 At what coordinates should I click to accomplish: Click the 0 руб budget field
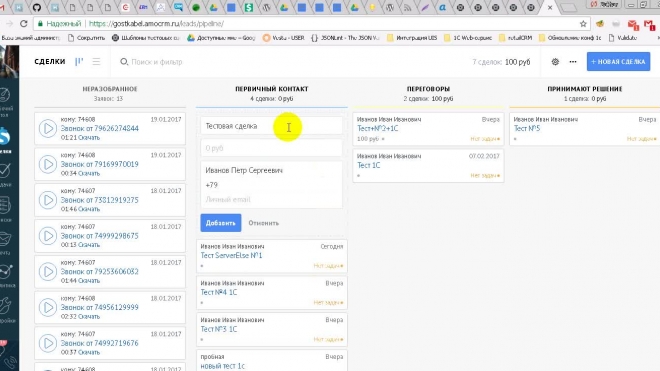pyautogui.click(x=271, y=148)
